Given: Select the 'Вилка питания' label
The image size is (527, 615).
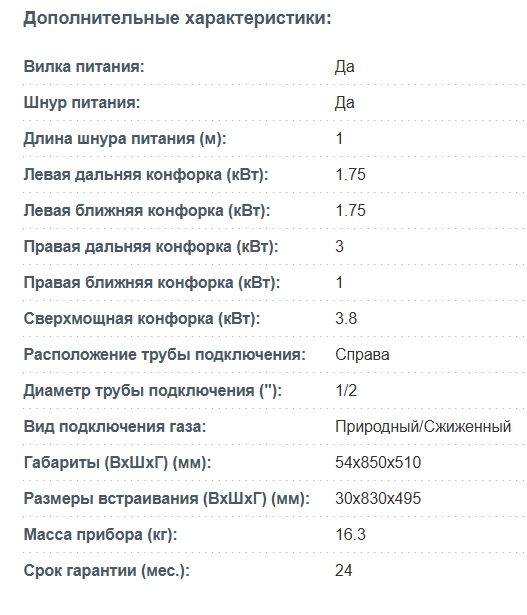Looking at the screenshot, I should 84,66.
